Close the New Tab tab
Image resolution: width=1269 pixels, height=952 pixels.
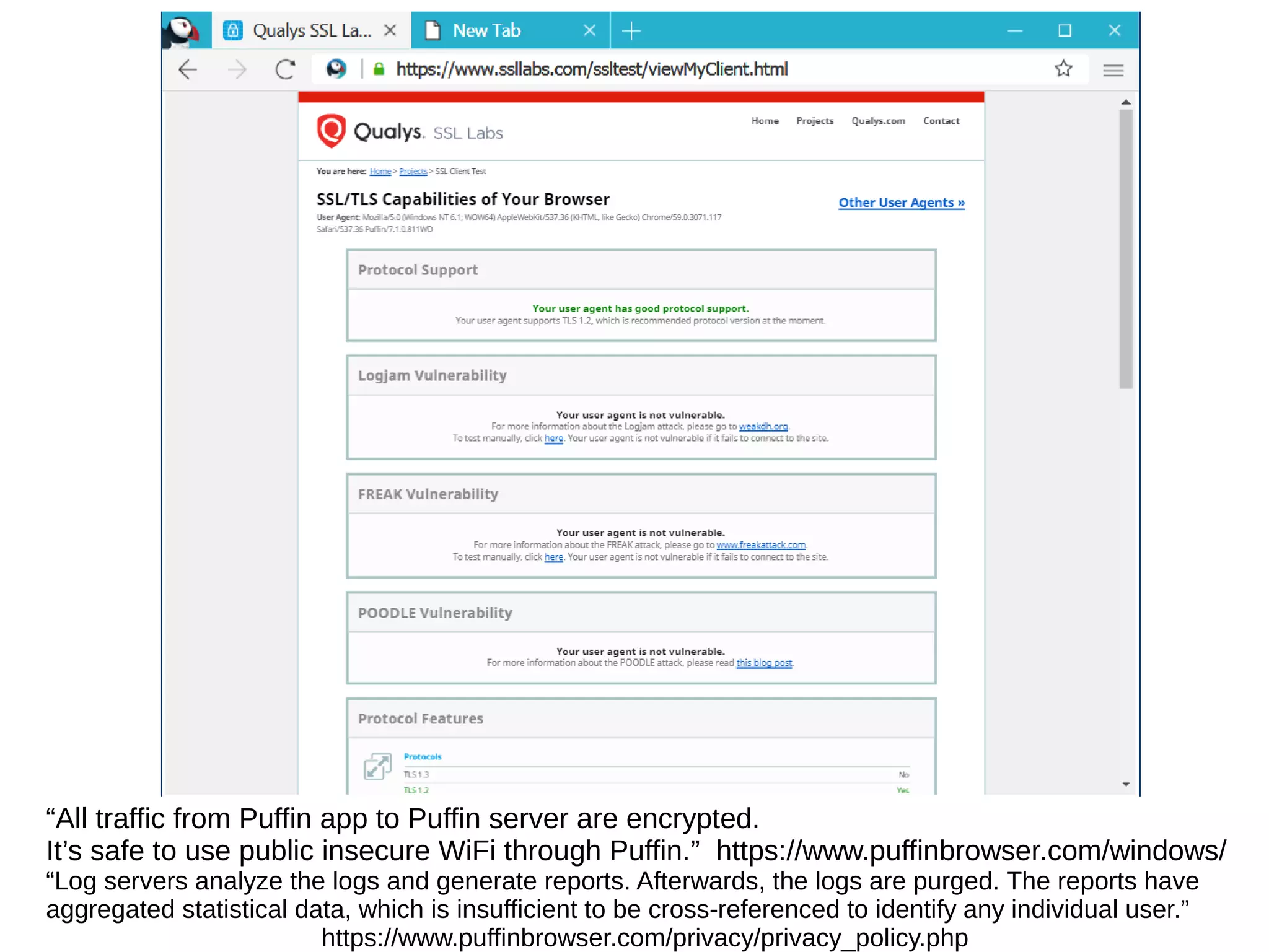589,30
